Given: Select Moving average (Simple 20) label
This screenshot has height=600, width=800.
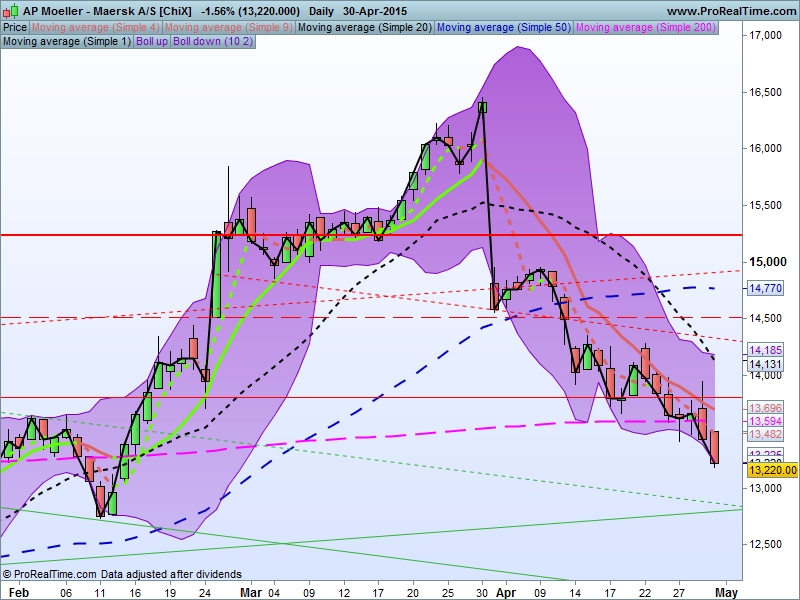Looking at the screenshot, I should [x=365, y=28].
